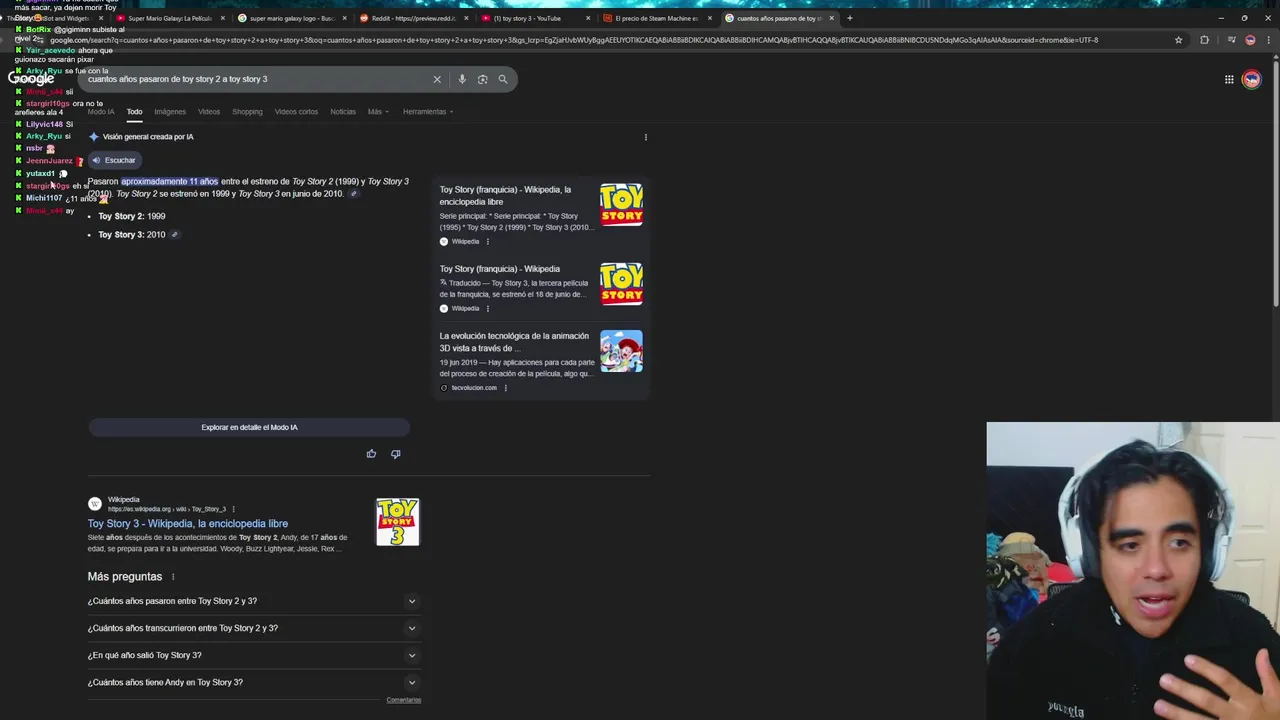Close the Reddit preview tab
The image size is (1280, 720).
click(x=466, y=18)
